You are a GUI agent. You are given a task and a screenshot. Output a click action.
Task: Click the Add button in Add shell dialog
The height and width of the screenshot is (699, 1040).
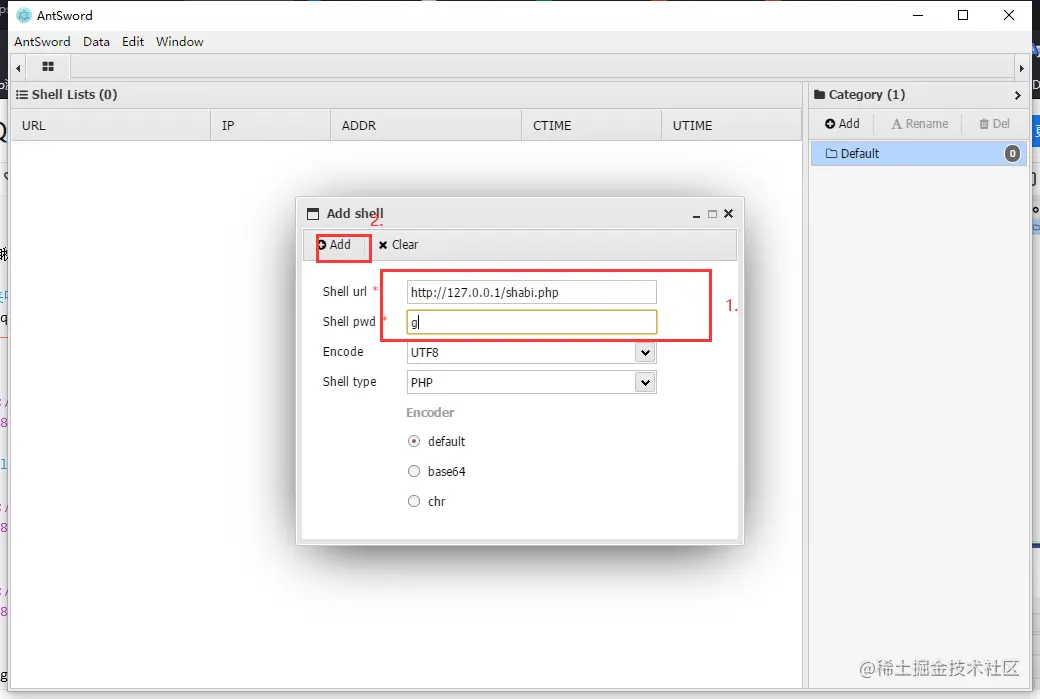click(334, 245)
